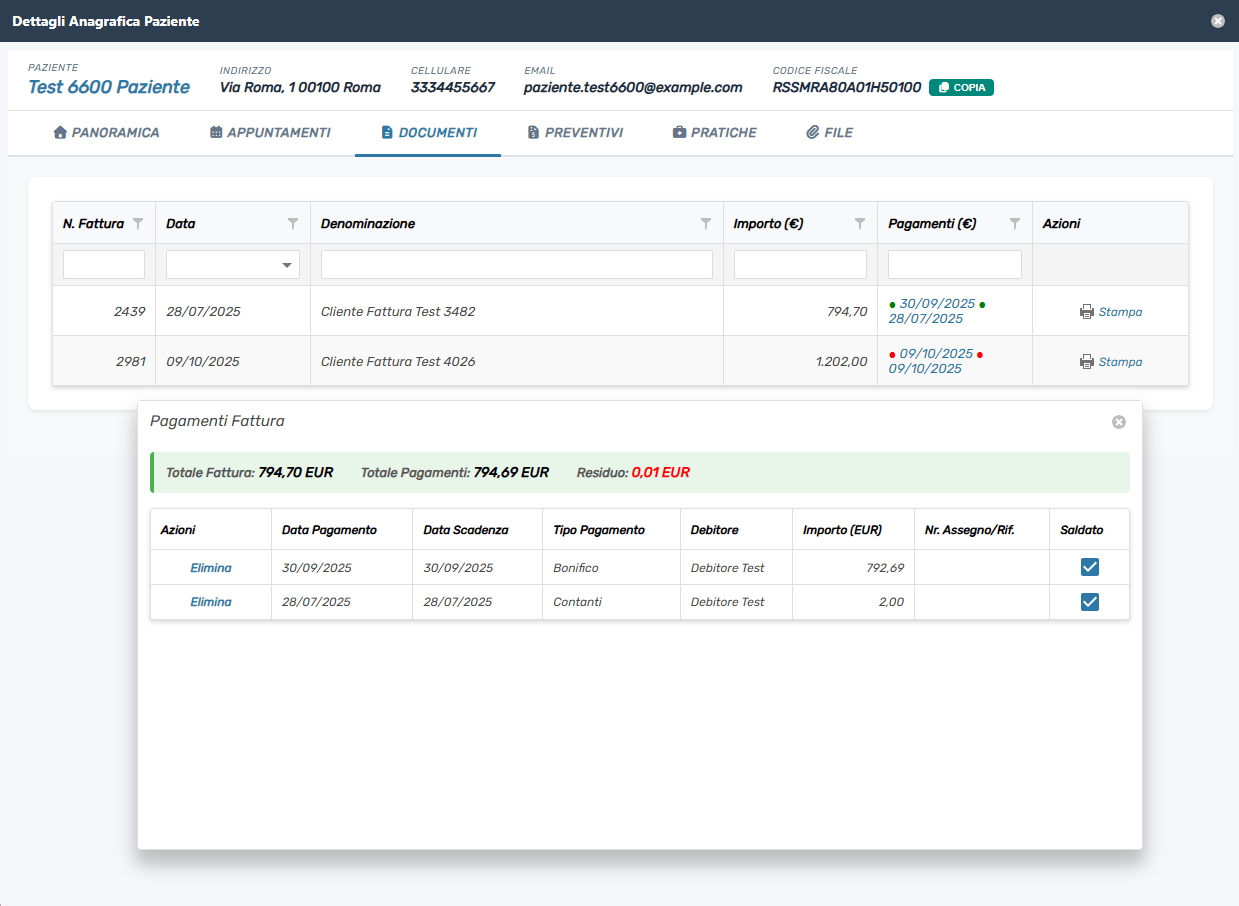Viewport: 1239px width, 906px height.
Task: Click the Denominazione column filter icon
Action: pyautogui.click(x=706, y=224)
